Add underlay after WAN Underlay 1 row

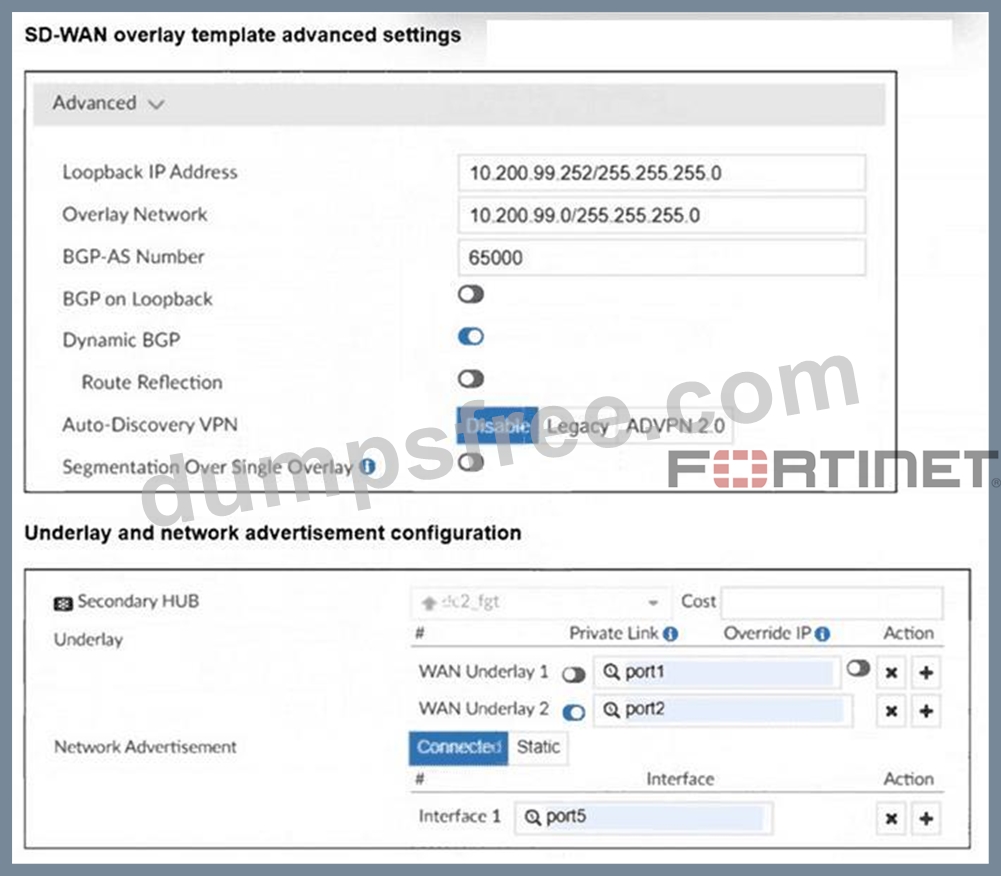pyautogui.click(x=926, y=672)
